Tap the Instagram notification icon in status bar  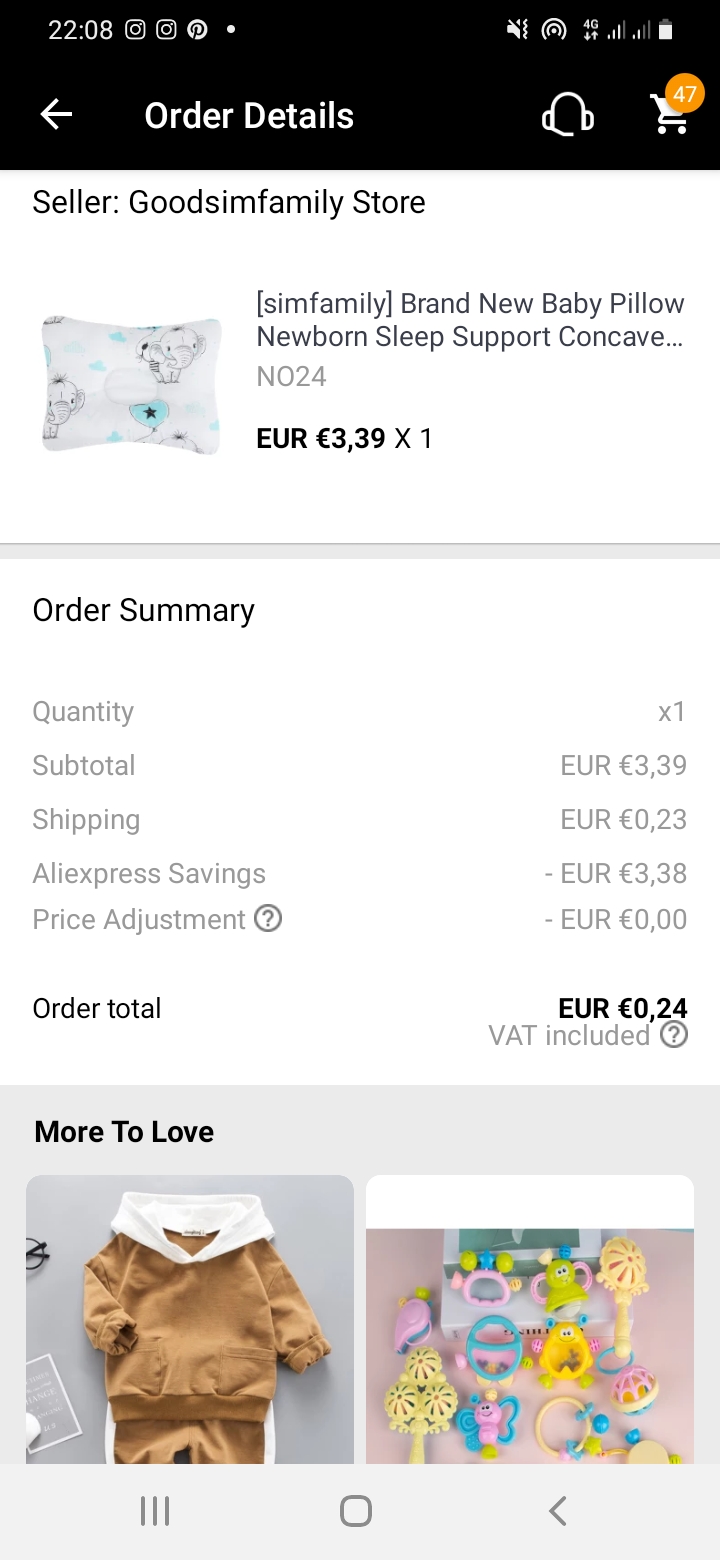coord(135,30)
